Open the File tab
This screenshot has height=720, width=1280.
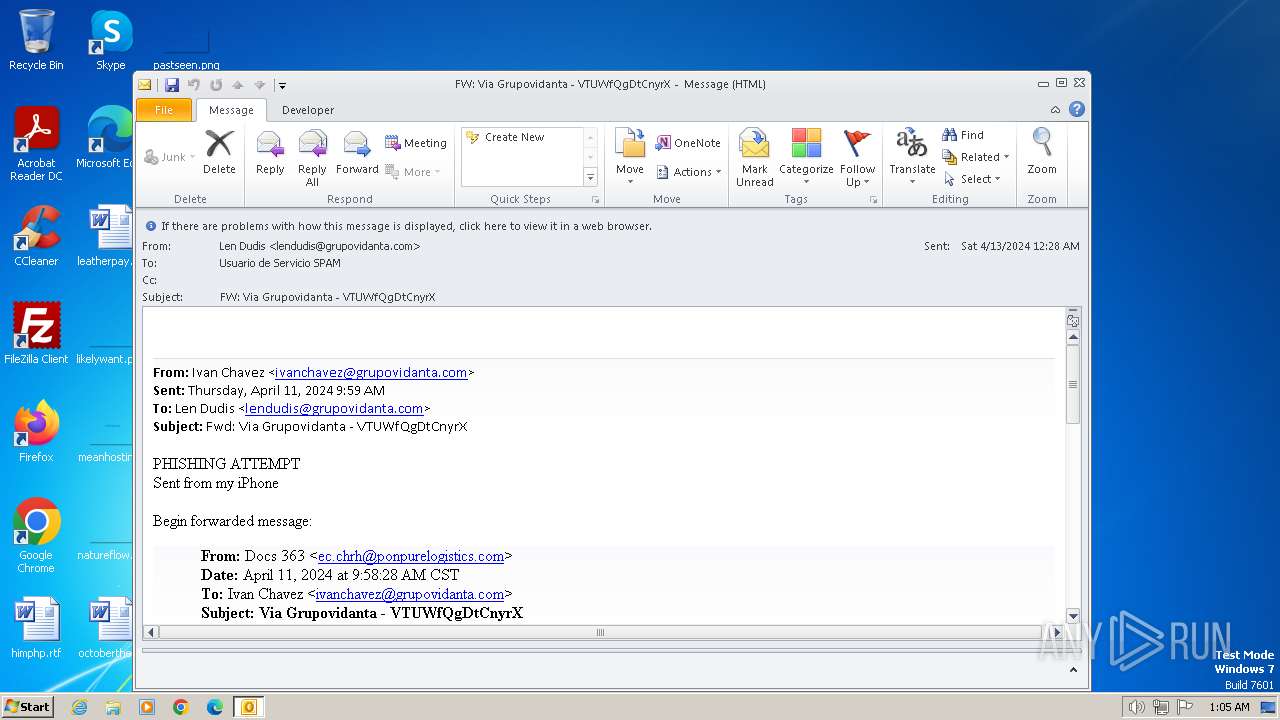point(163,110)
